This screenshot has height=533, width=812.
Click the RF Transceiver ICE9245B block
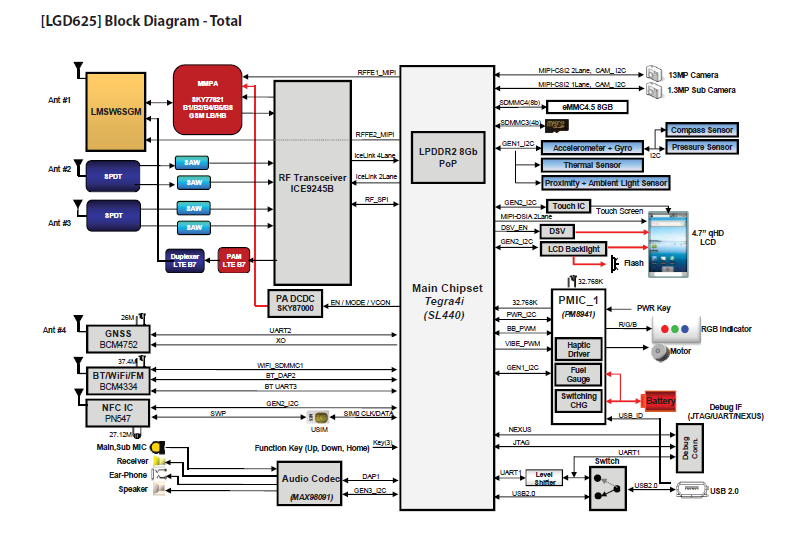click(312, 183)
